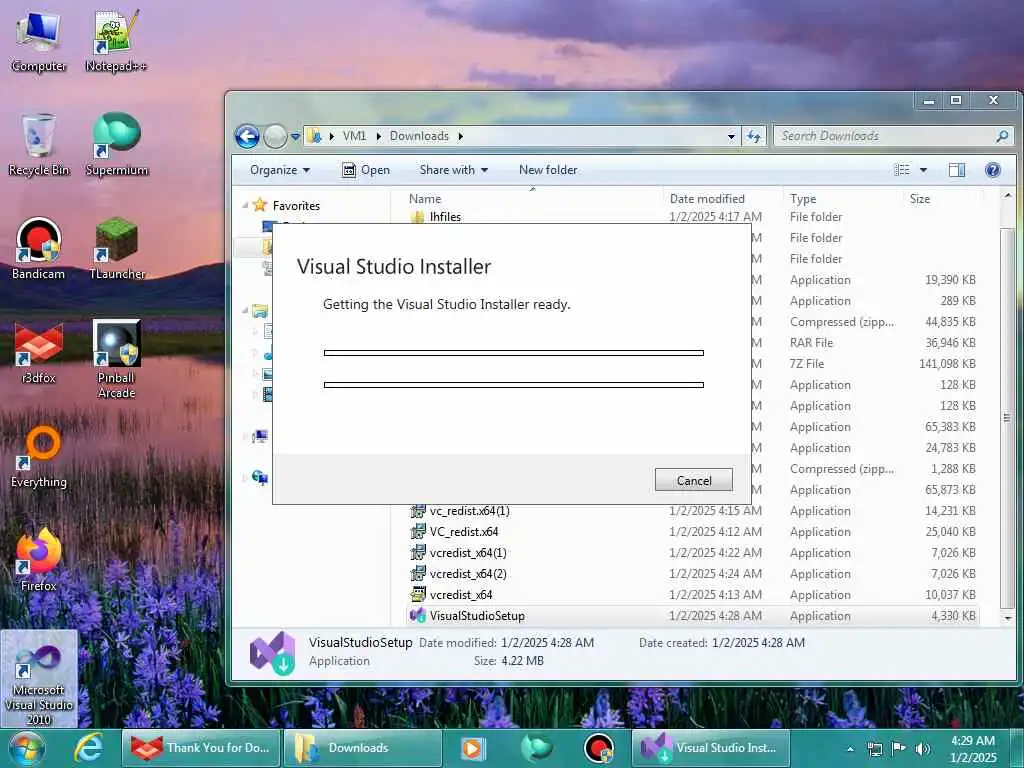Image resolution: width=1024 pixels, height=768 pixels.
Task: Select the Notepad++ desktop shortcut
Action: click(x=116, y=41)
